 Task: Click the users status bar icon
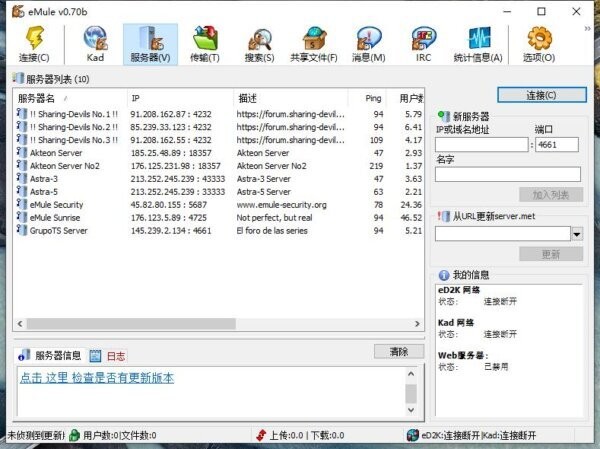(75, 435)
